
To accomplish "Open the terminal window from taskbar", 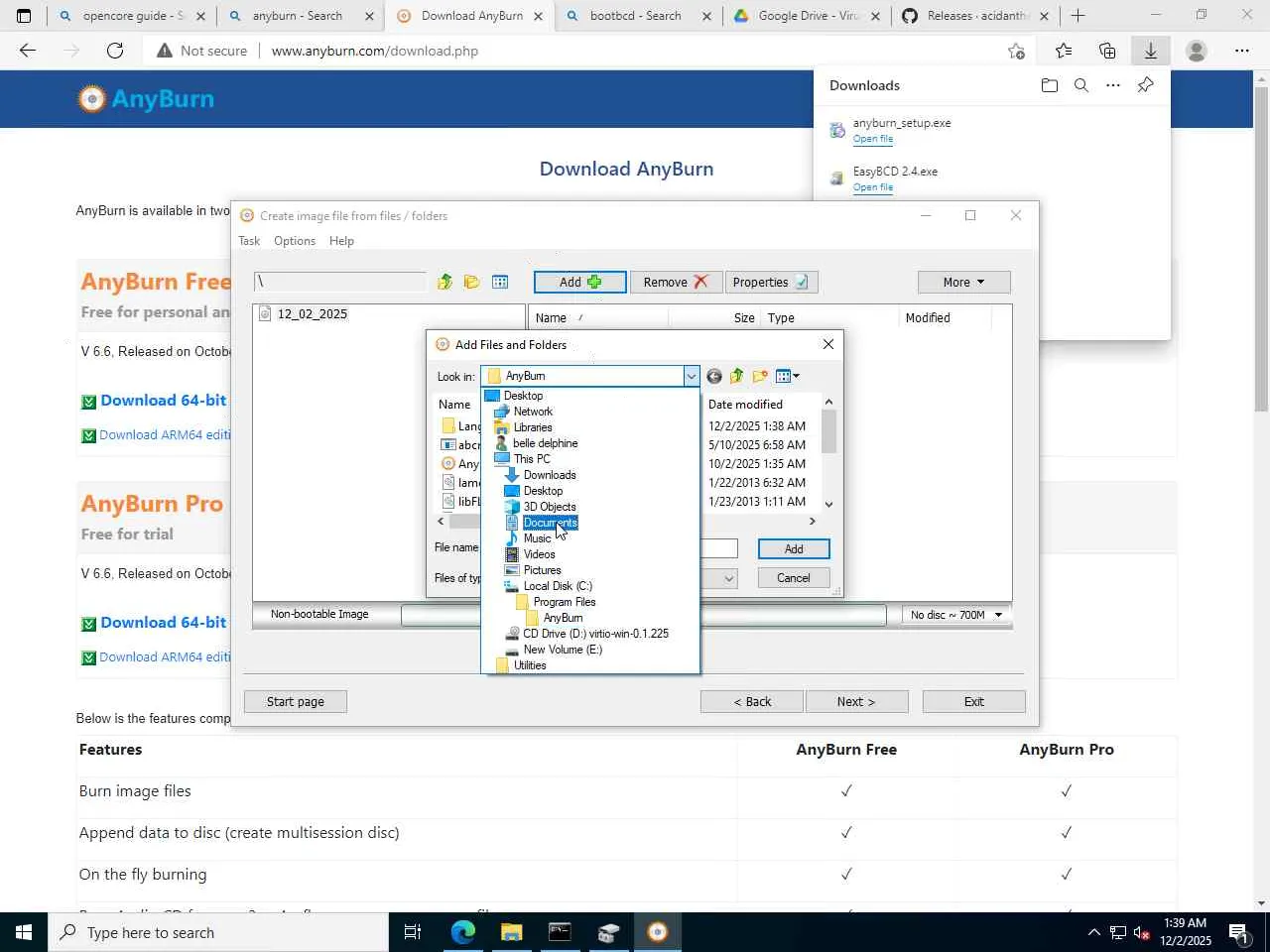I will click(x=560, y=932).
